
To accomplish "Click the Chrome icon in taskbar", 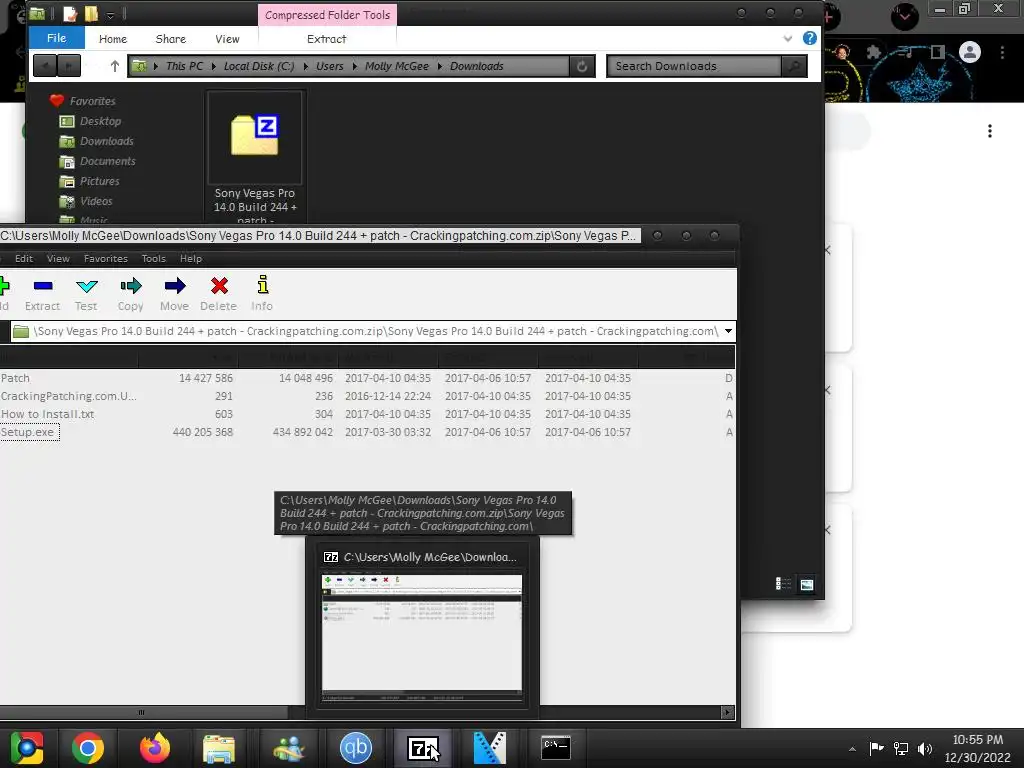I will (88, 748).
